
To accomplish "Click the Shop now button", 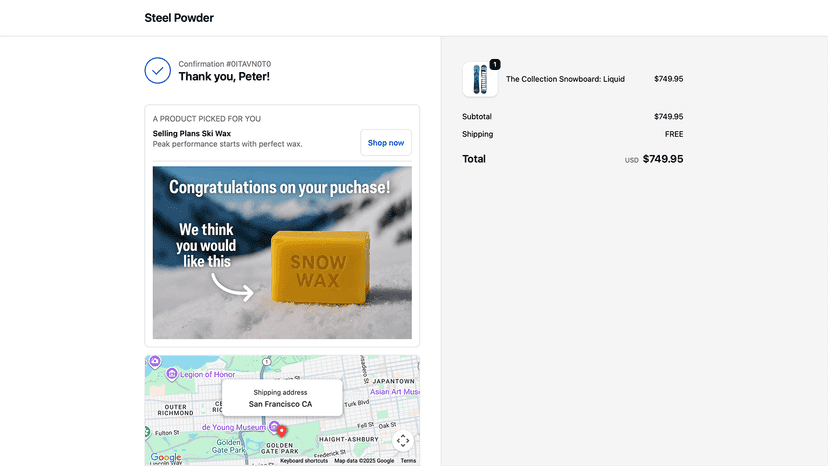I will click(386, 143).
